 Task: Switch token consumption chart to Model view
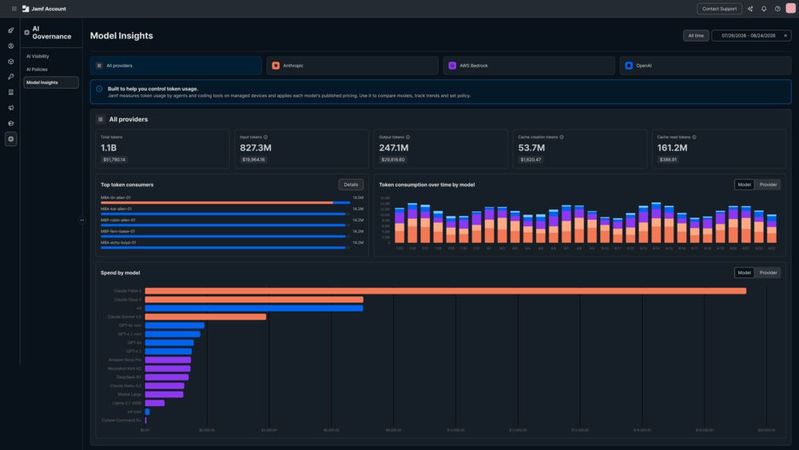tap(744, 184)
